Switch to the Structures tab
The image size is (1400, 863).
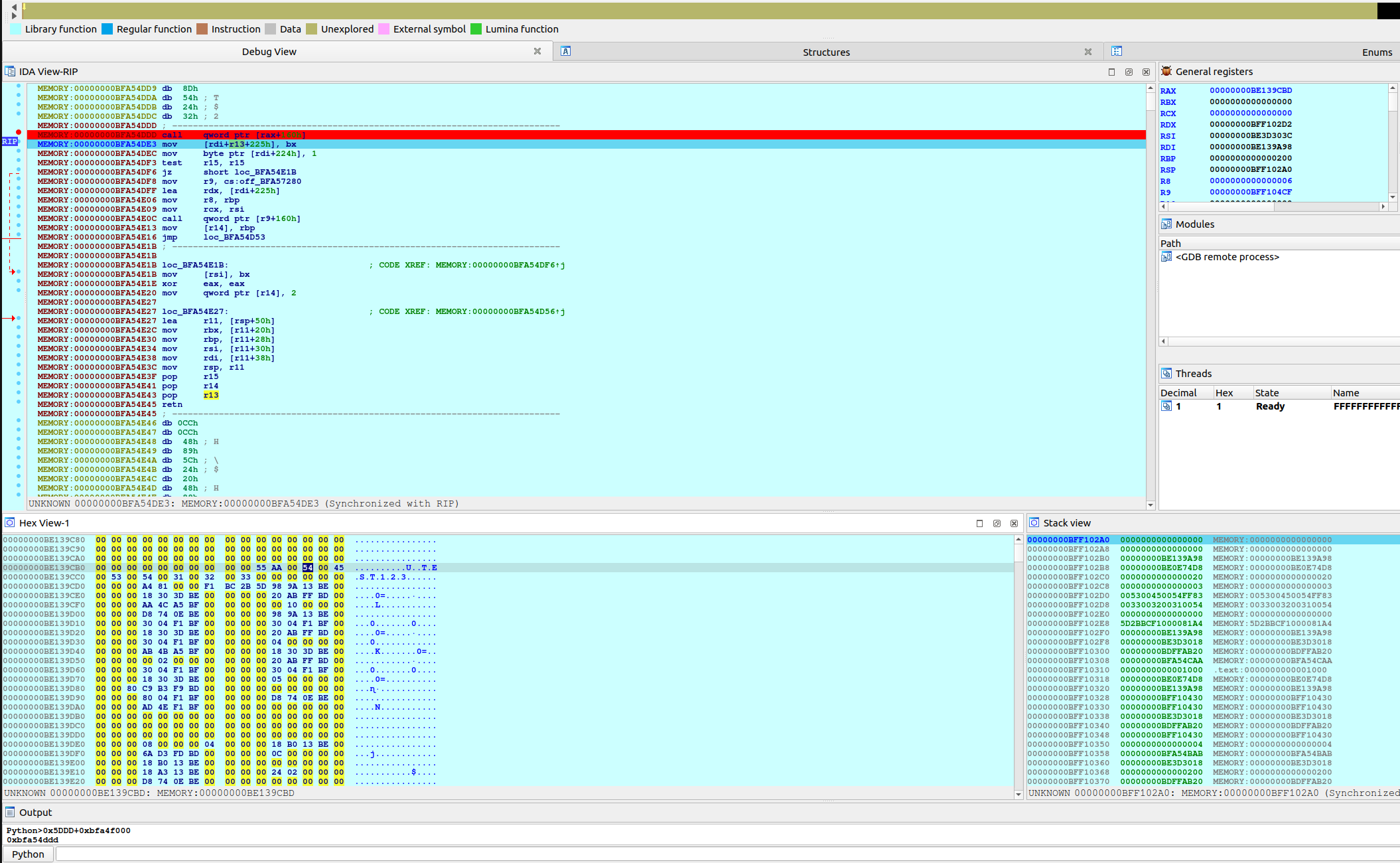(825, 52)
